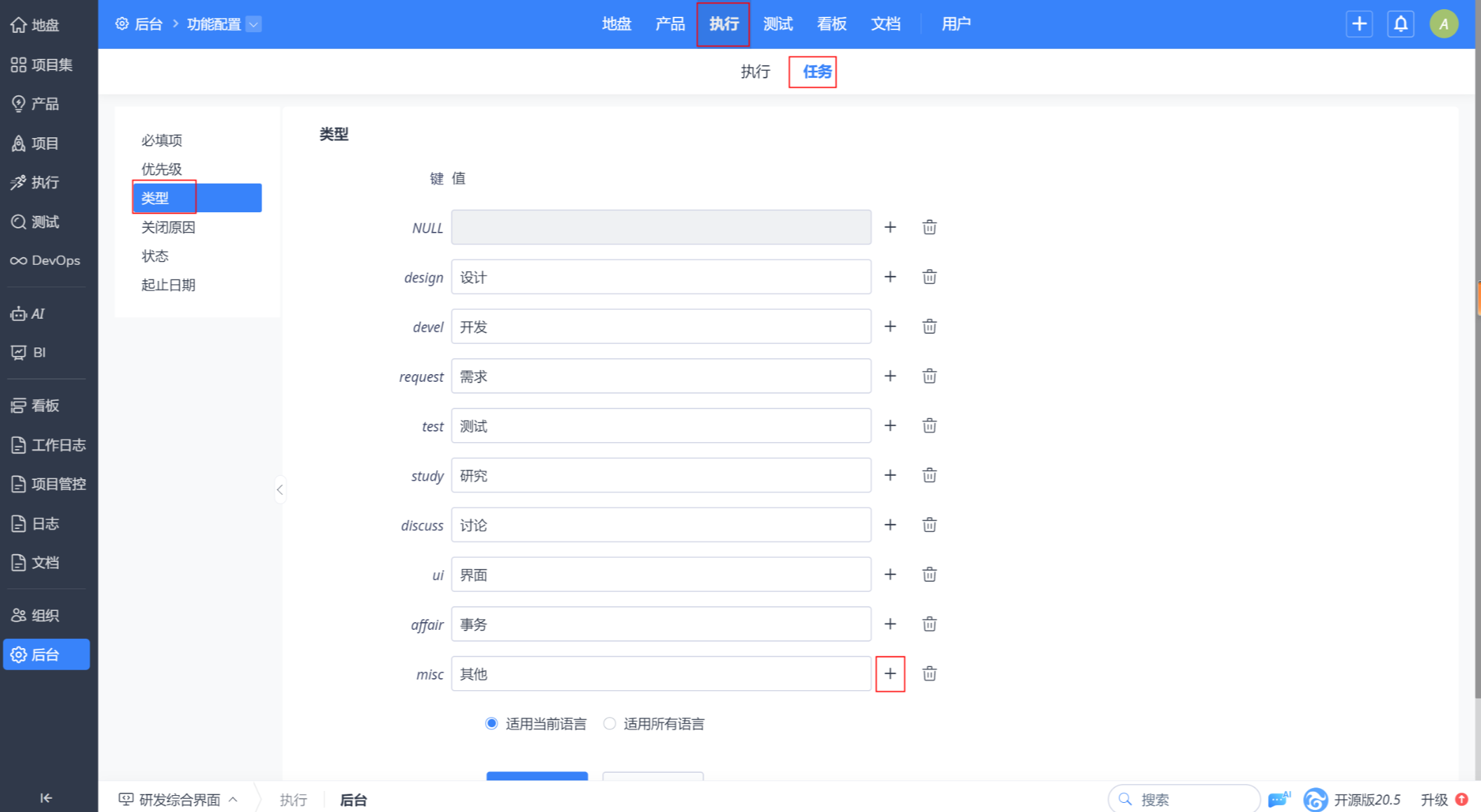The image size is (1481, 812).
Task: Select the 适用所有语言 radio option
Action: [609, 724]
